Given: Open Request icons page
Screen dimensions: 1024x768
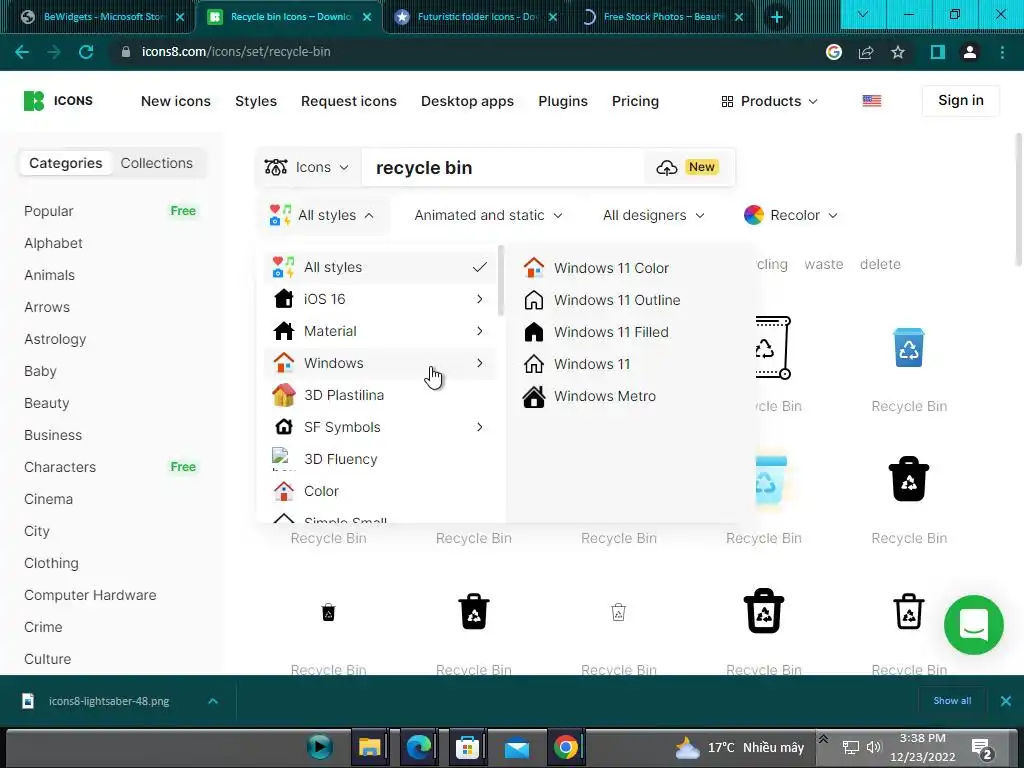Looking at the screenshot, I should point(349,101).
